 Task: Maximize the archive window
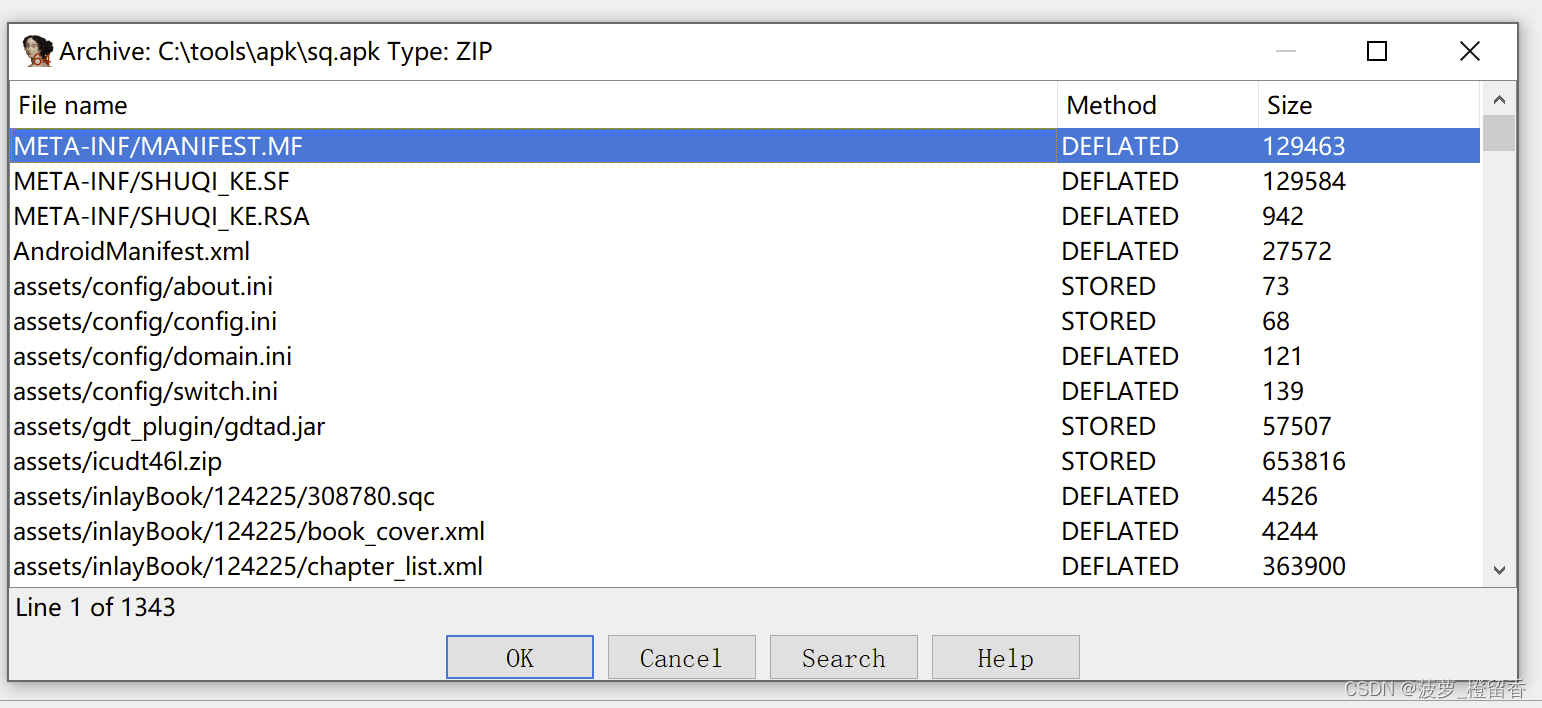point(1377,51)
